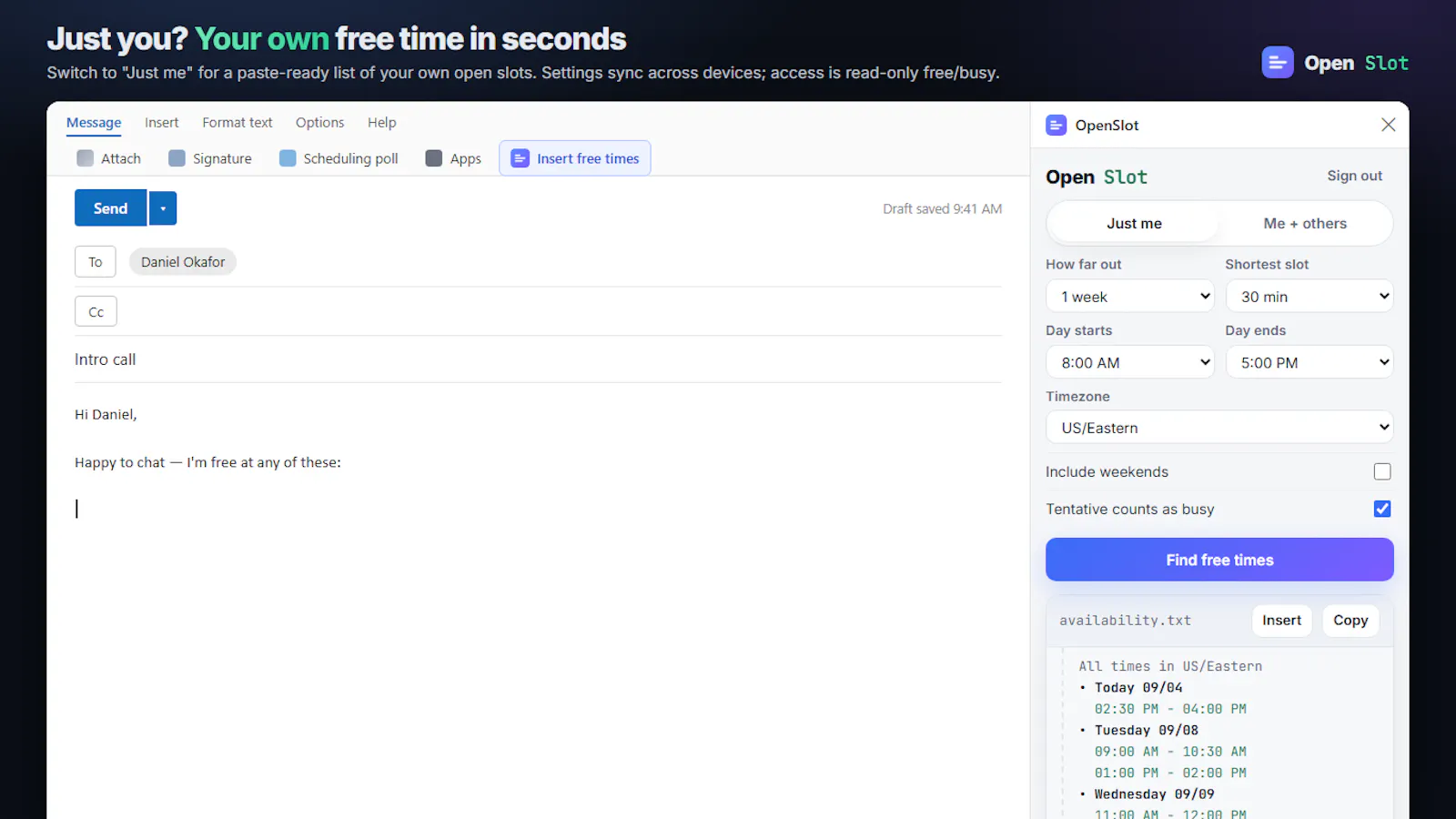Open the Scheduling poll tool

(x=339, y=158)
